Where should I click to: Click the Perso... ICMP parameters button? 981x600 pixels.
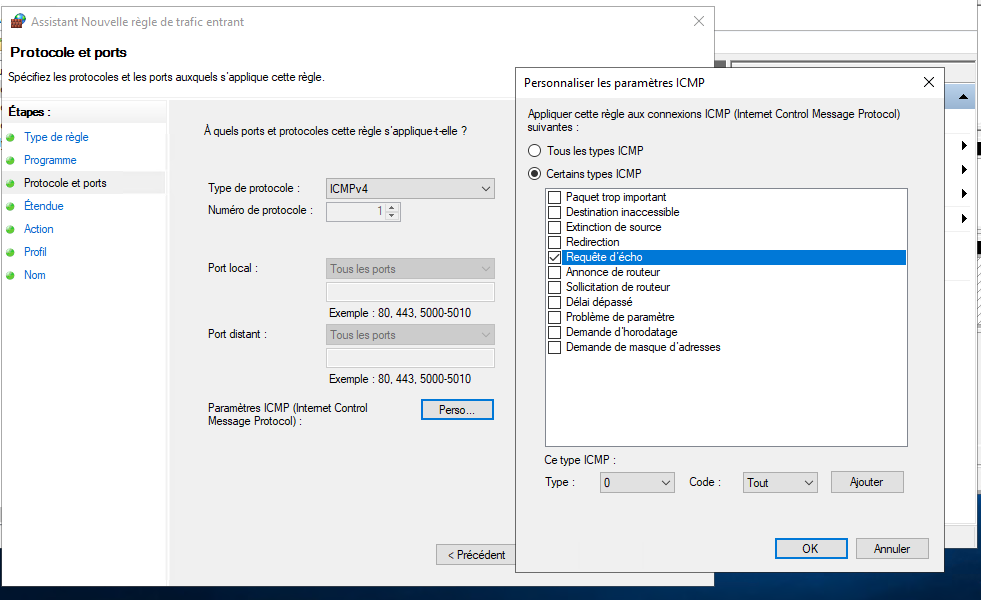(457, 410)
